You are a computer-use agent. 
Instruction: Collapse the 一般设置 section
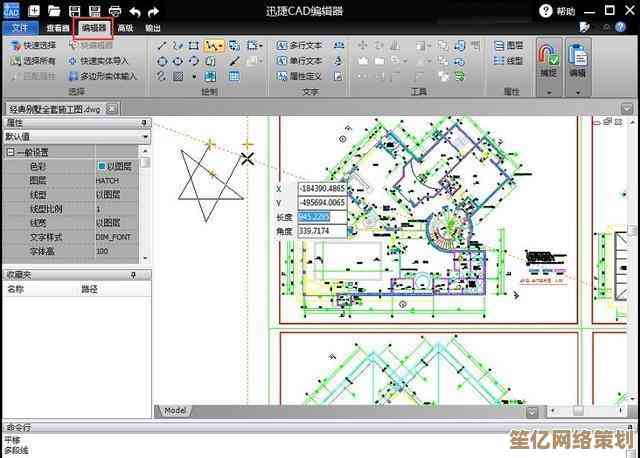(10, 152)
